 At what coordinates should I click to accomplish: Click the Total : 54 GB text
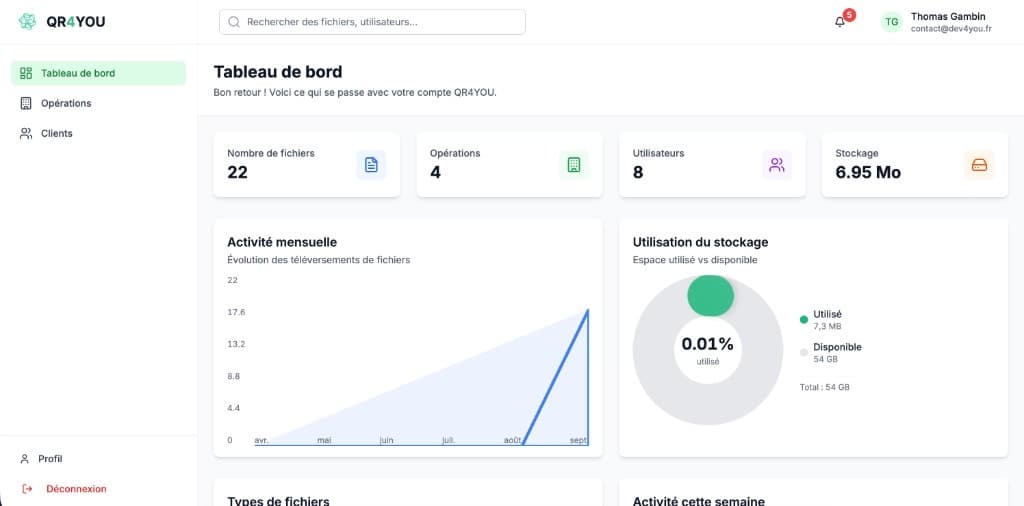pyautogui.click(x=824, y=387)
